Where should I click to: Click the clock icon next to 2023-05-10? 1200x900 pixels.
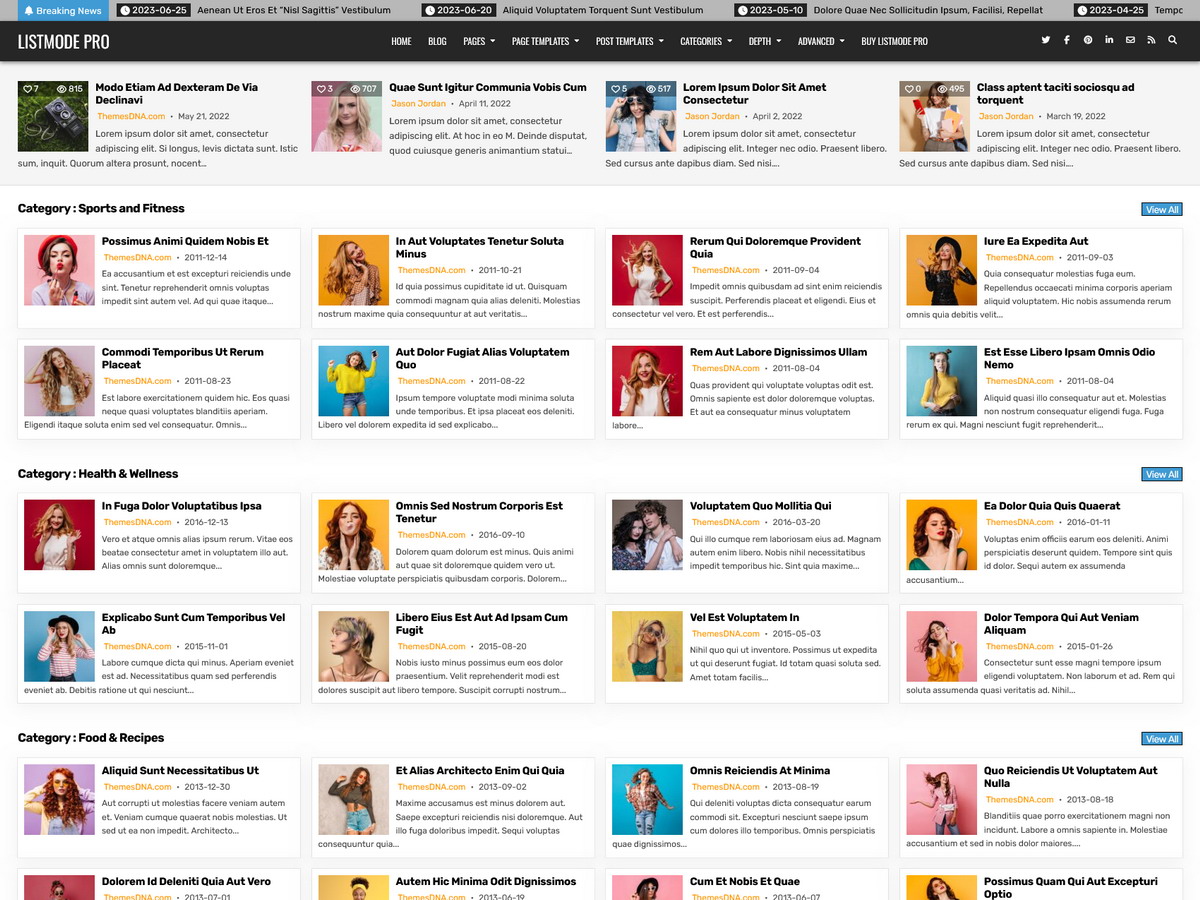[741, 10]
